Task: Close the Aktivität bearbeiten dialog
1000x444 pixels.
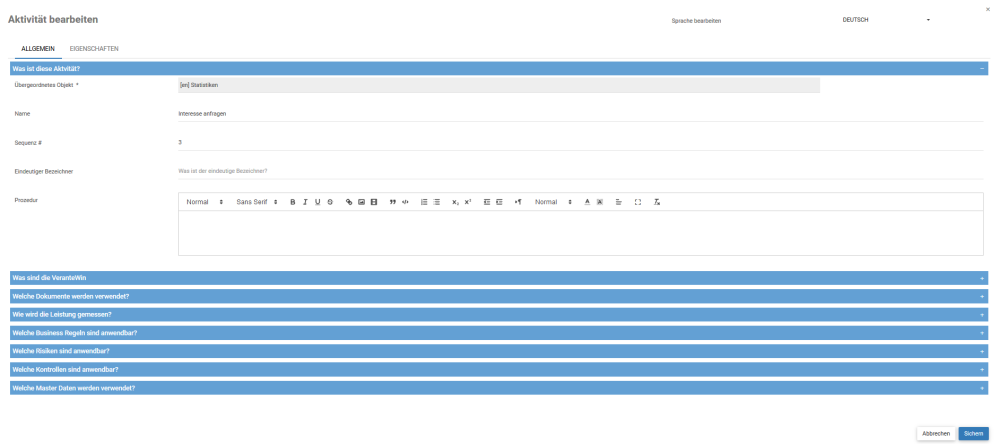Action: coord(988,9)
